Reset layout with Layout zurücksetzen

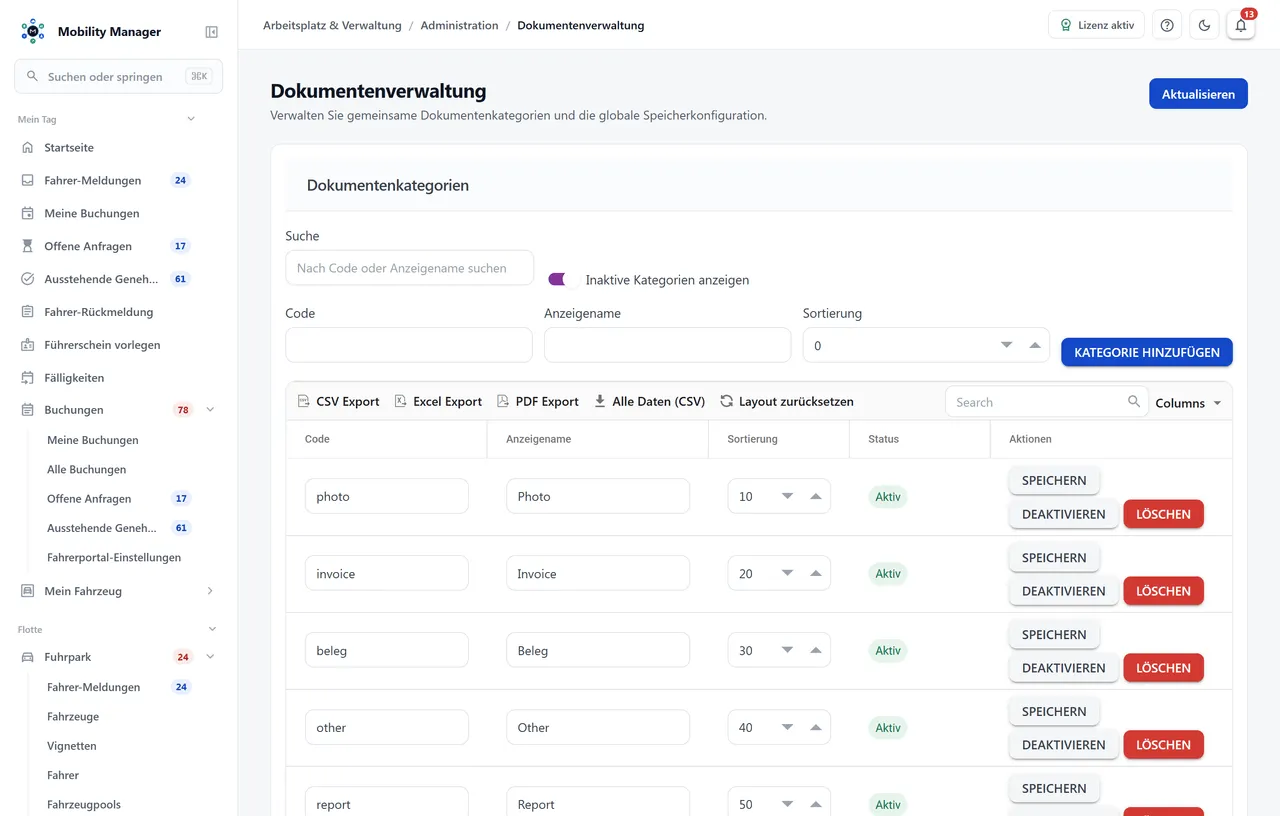click(787, 402)
